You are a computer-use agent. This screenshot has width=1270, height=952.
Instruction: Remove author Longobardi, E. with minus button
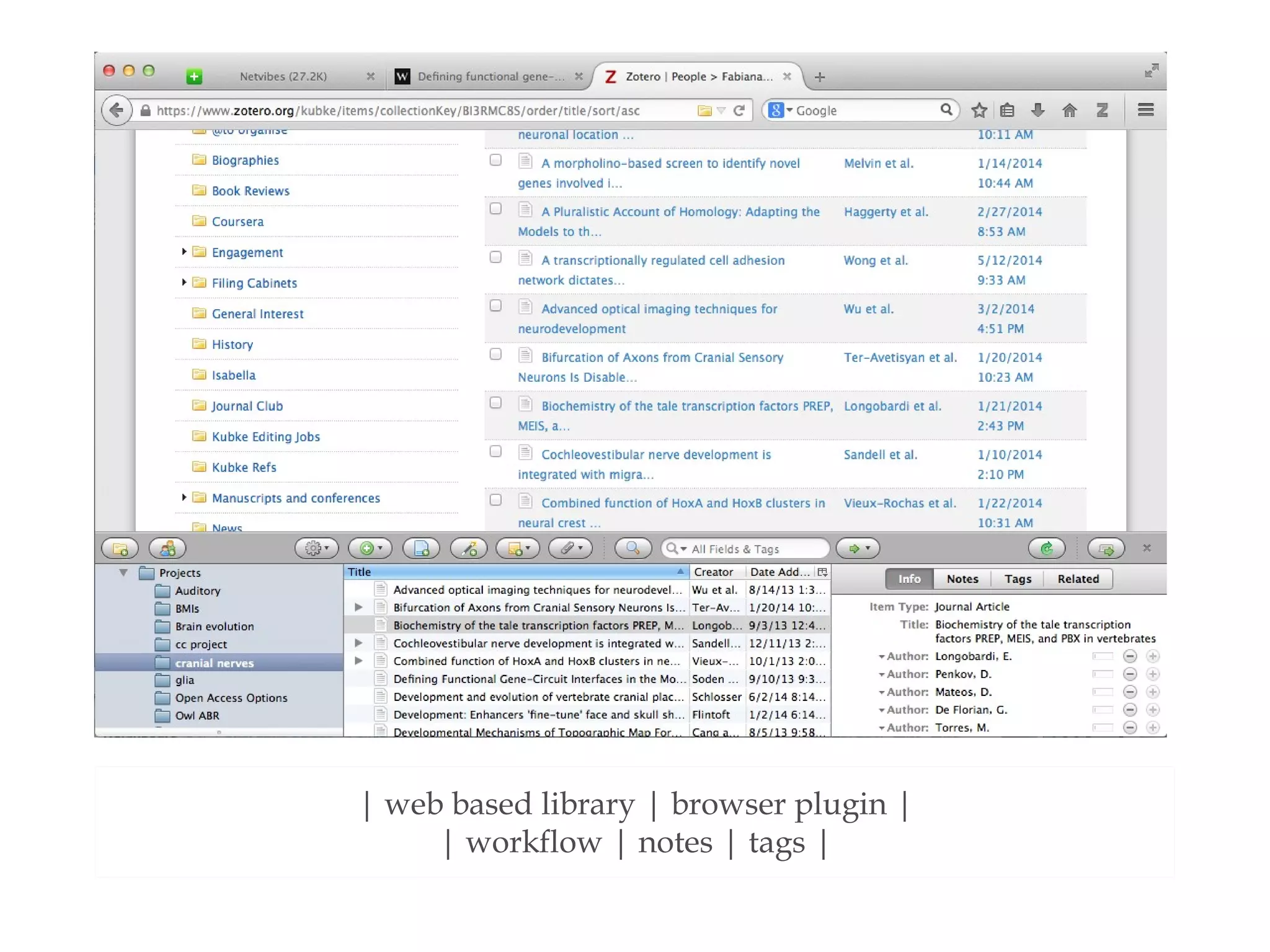tap(1130, 656)
